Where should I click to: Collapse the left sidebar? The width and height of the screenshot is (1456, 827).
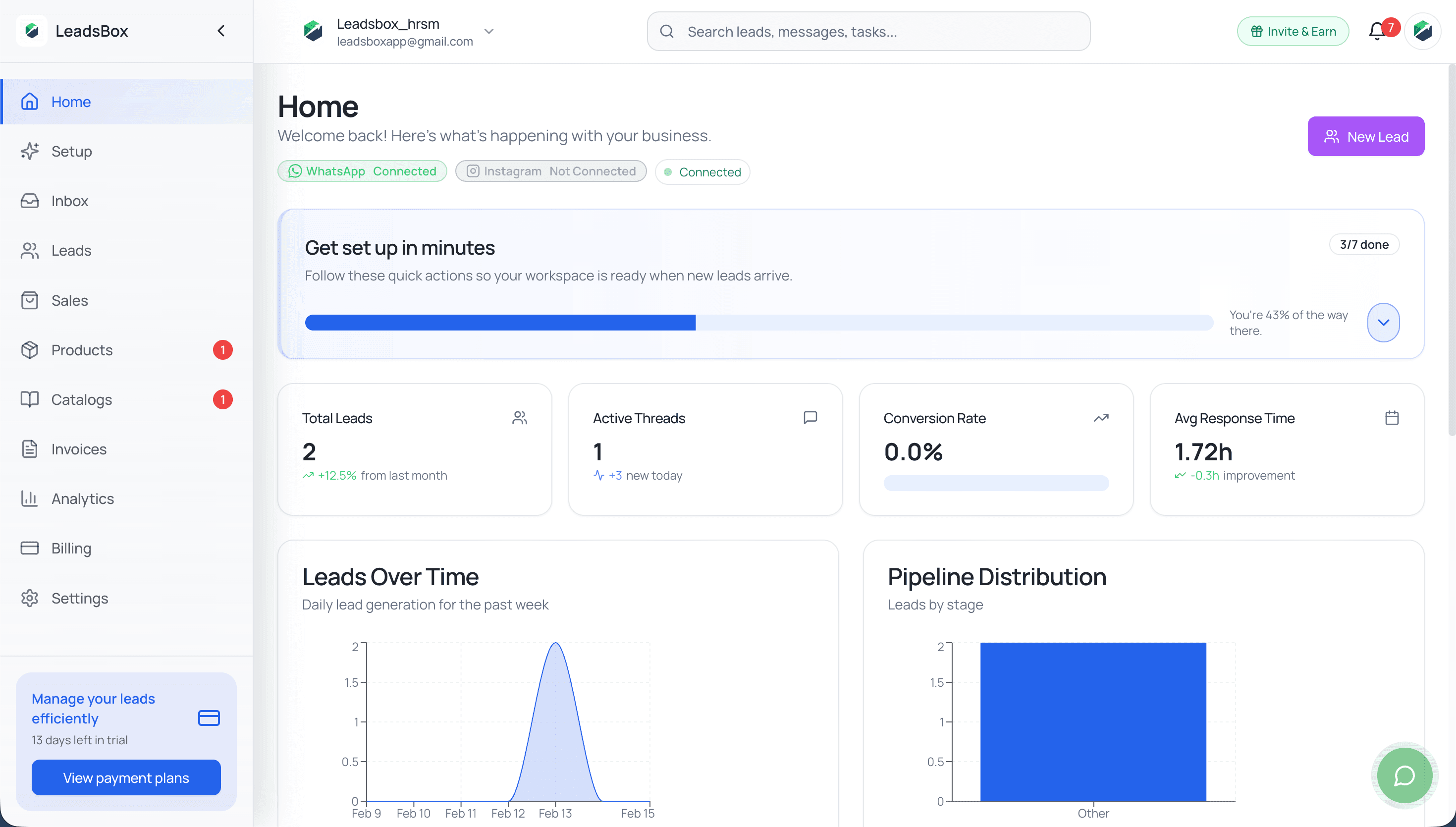221,31
